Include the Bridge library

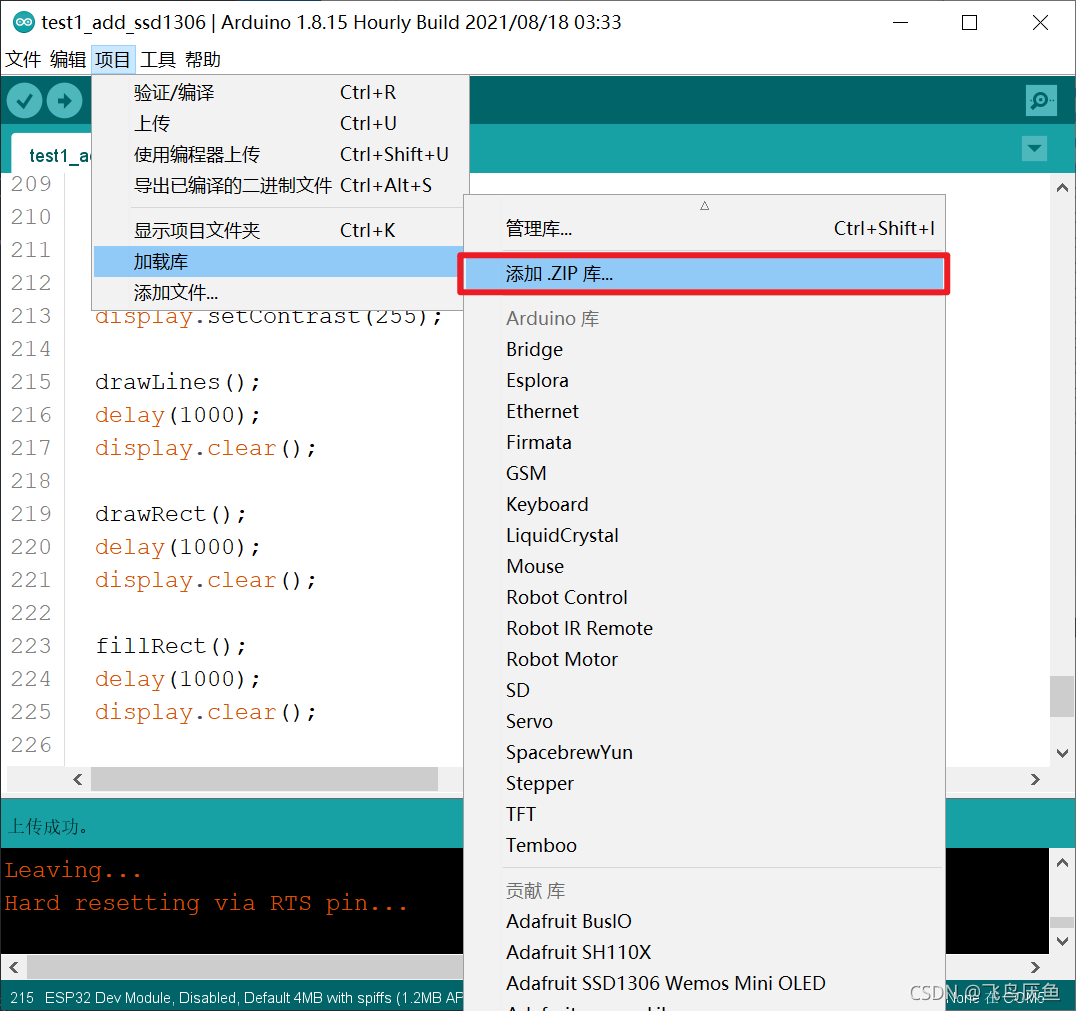[x=704, y=349]
